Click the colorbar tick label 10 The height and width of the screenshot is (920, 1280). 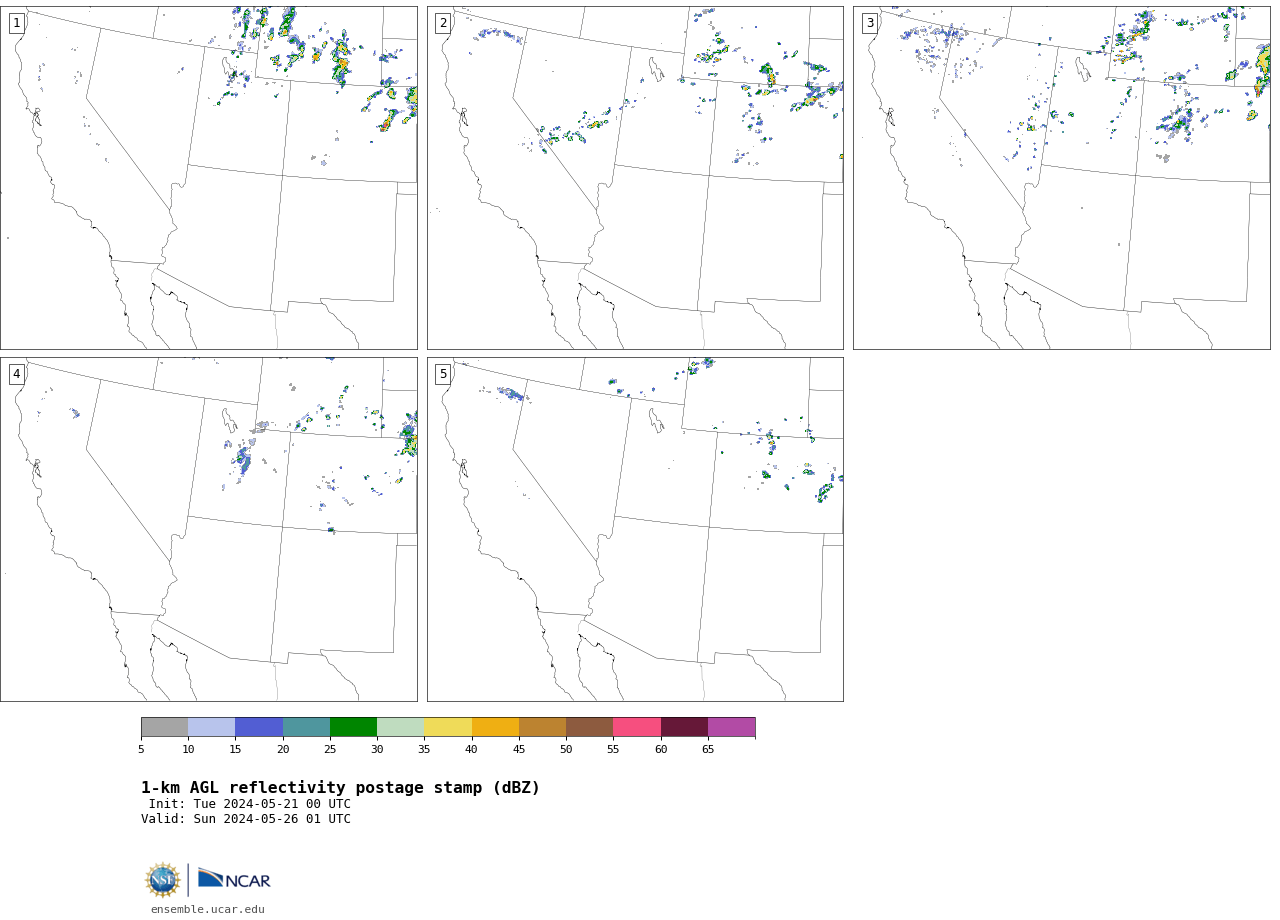coord(188,749)
